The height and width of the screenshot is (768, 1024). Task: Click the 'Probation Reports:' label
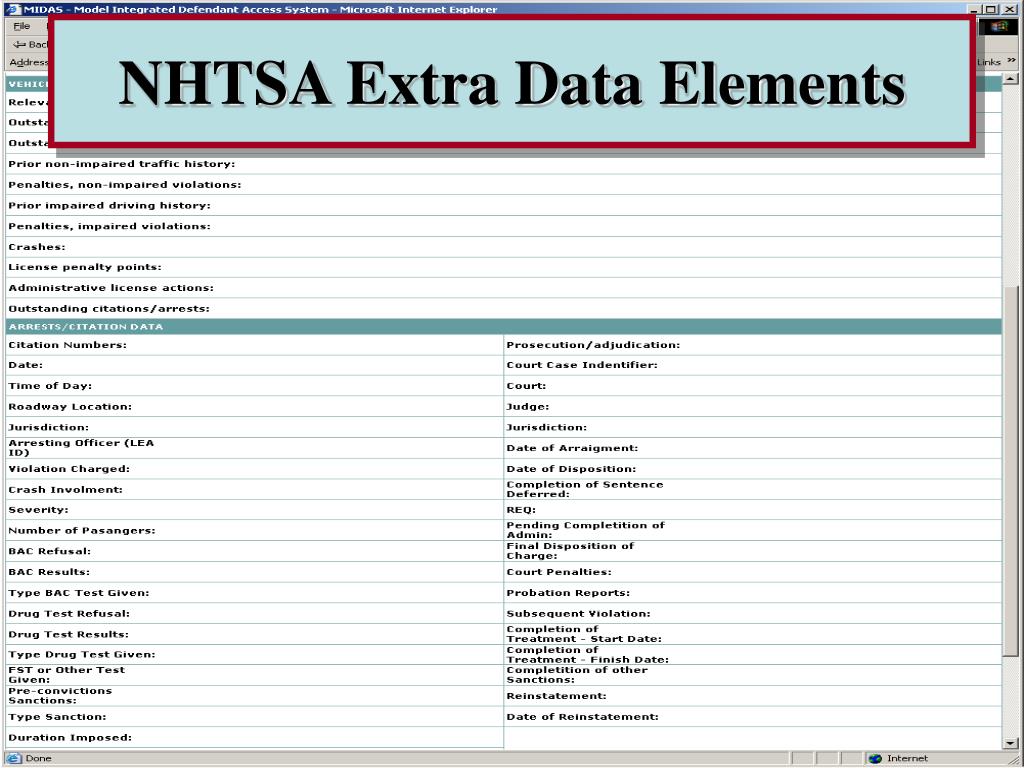[568, 593]
